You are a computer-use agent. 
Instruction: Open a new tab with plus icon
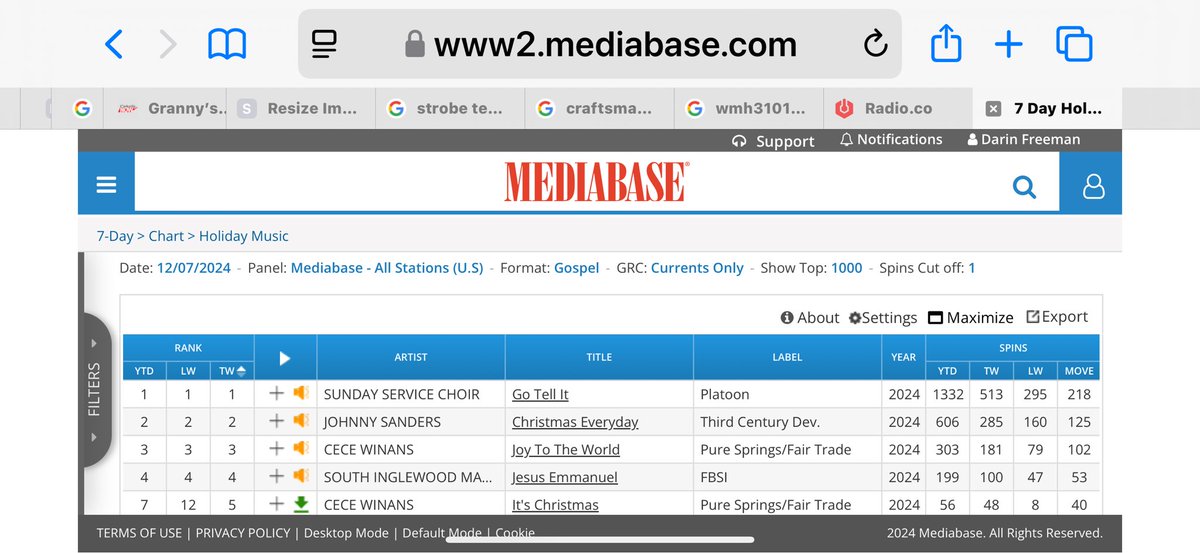pyautogui.click(x=1008, y=44)
